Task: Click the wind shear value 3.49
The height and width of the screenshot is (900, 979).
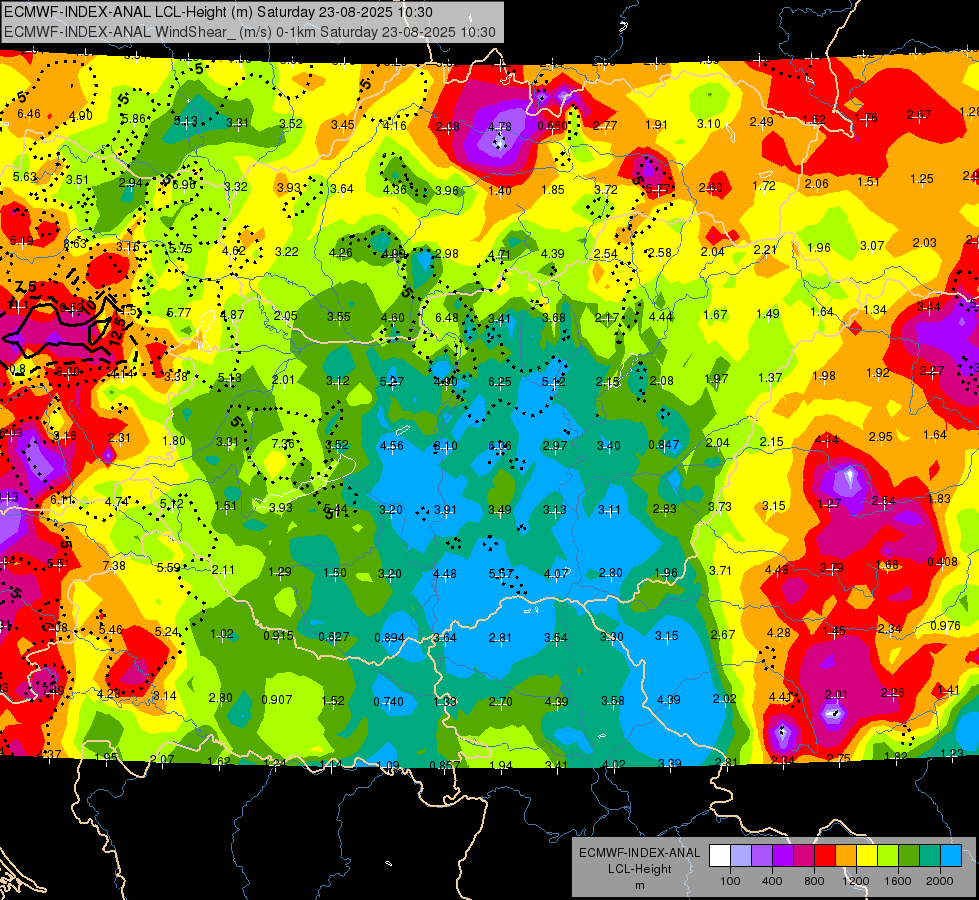Action: tap(499, 510)
